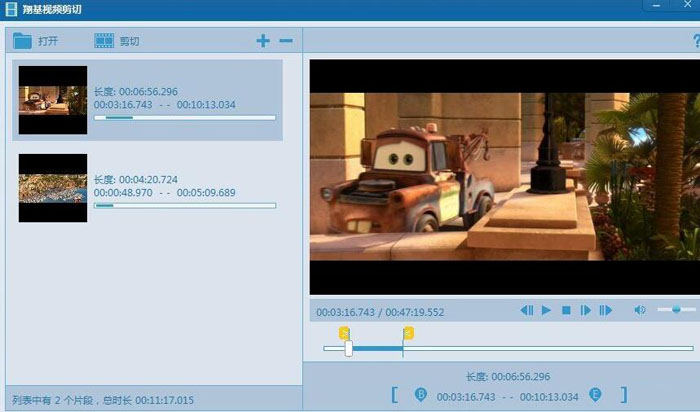The height and width of the screenshot is (412, 700).
Task: Click the 剪切 cut film icon
Action: pyautogui.click(x=104, y=41)
